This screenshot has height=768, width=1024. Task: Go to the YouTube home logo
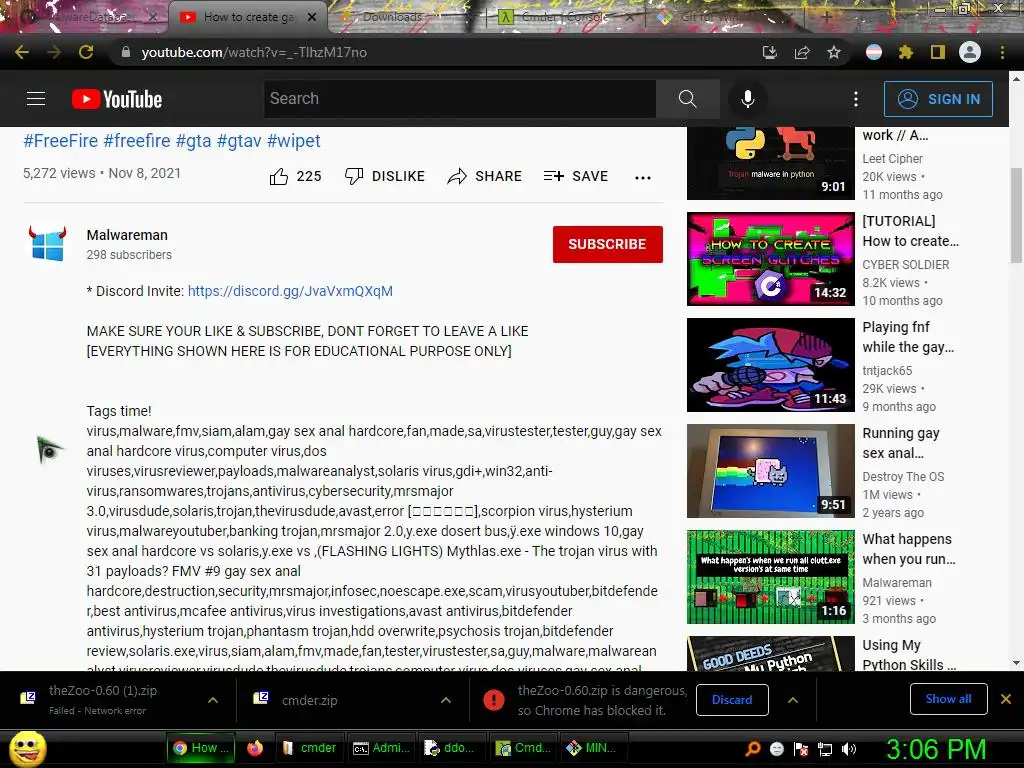click(x=117, y=99)
